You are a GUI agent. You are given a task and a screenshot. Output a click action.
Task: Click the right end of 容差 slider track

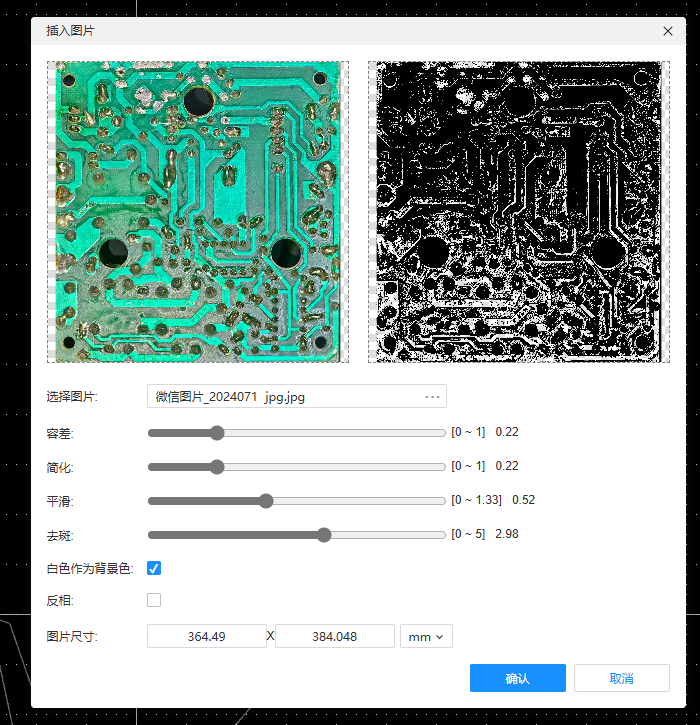[442, 433]
